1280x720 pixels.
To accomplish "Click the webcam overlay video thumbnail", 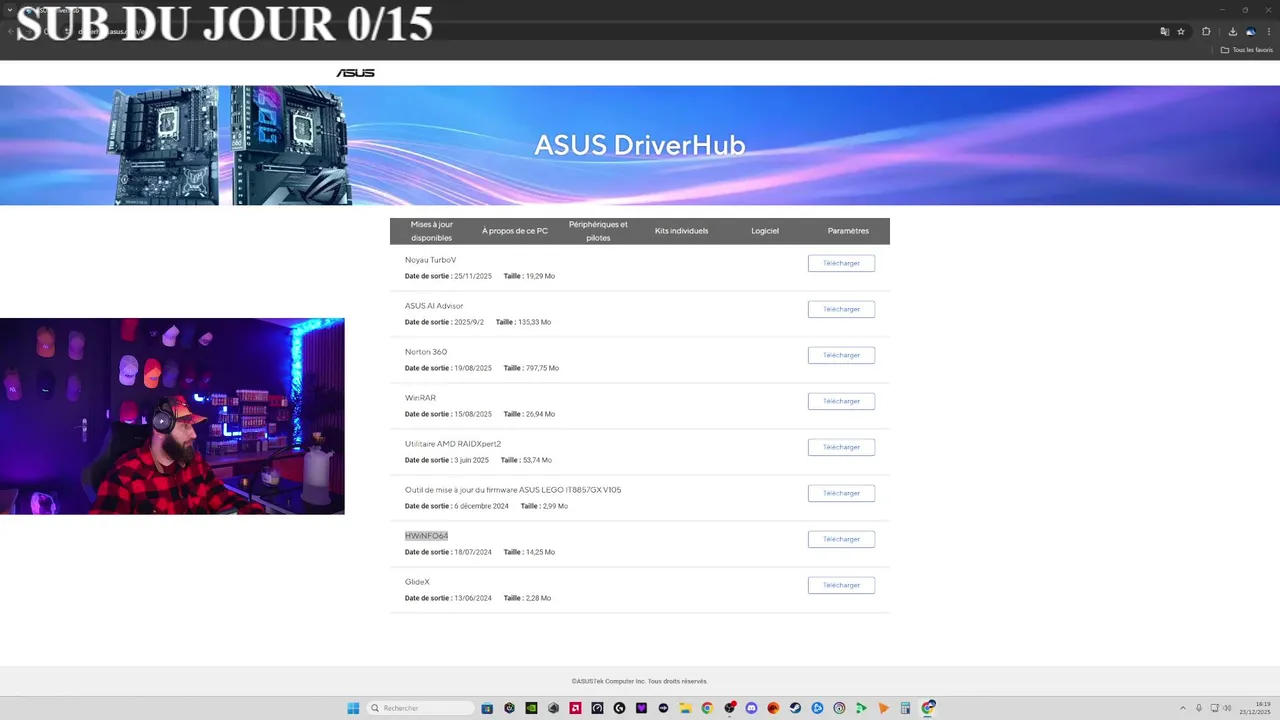I will (x=172, y=416).
